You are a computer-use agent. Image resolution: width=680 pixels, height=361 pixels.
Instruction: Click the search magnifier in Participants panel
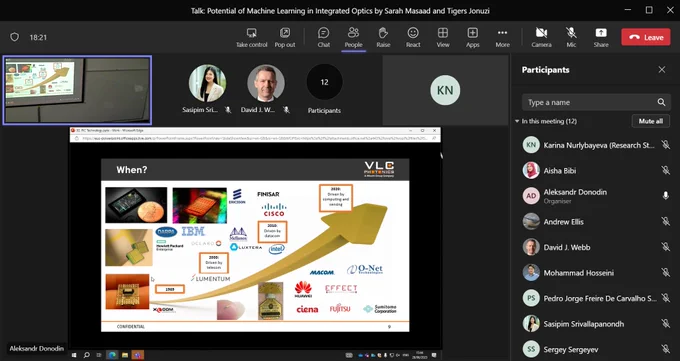click(661, 102)
